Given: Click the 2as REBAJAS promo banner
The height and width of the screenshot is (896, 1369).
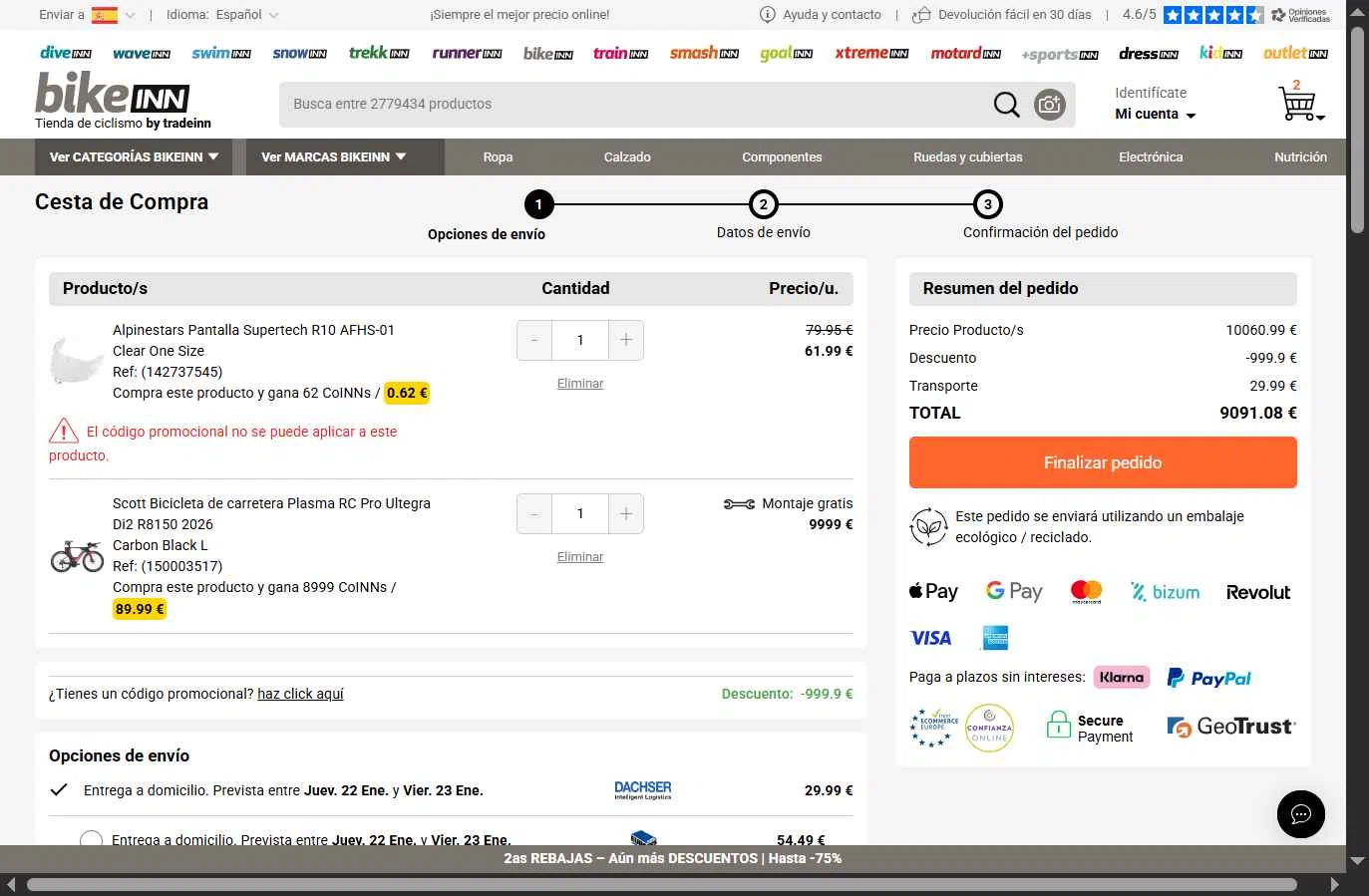Looking at the screenshot, I should point(673,858).
